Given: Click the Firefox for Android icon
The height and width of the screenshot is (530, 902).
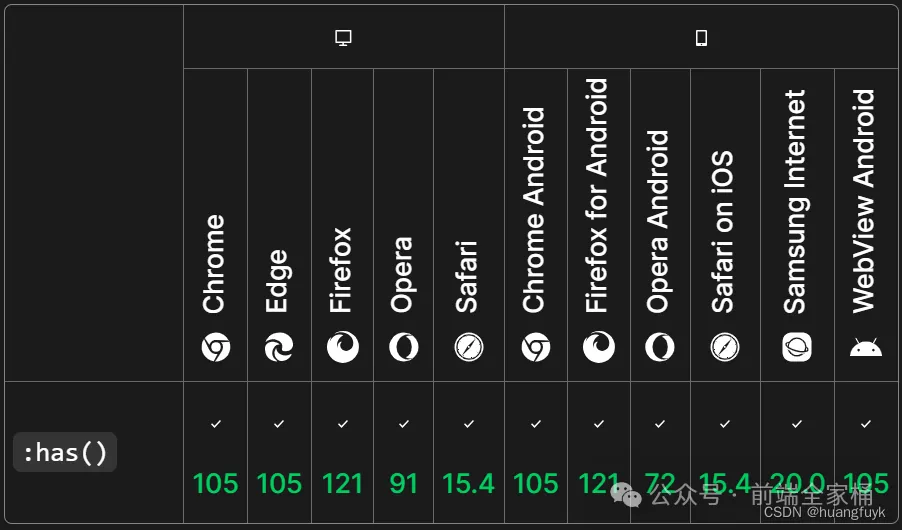Looking at the screenshot, I should point(599,348).
